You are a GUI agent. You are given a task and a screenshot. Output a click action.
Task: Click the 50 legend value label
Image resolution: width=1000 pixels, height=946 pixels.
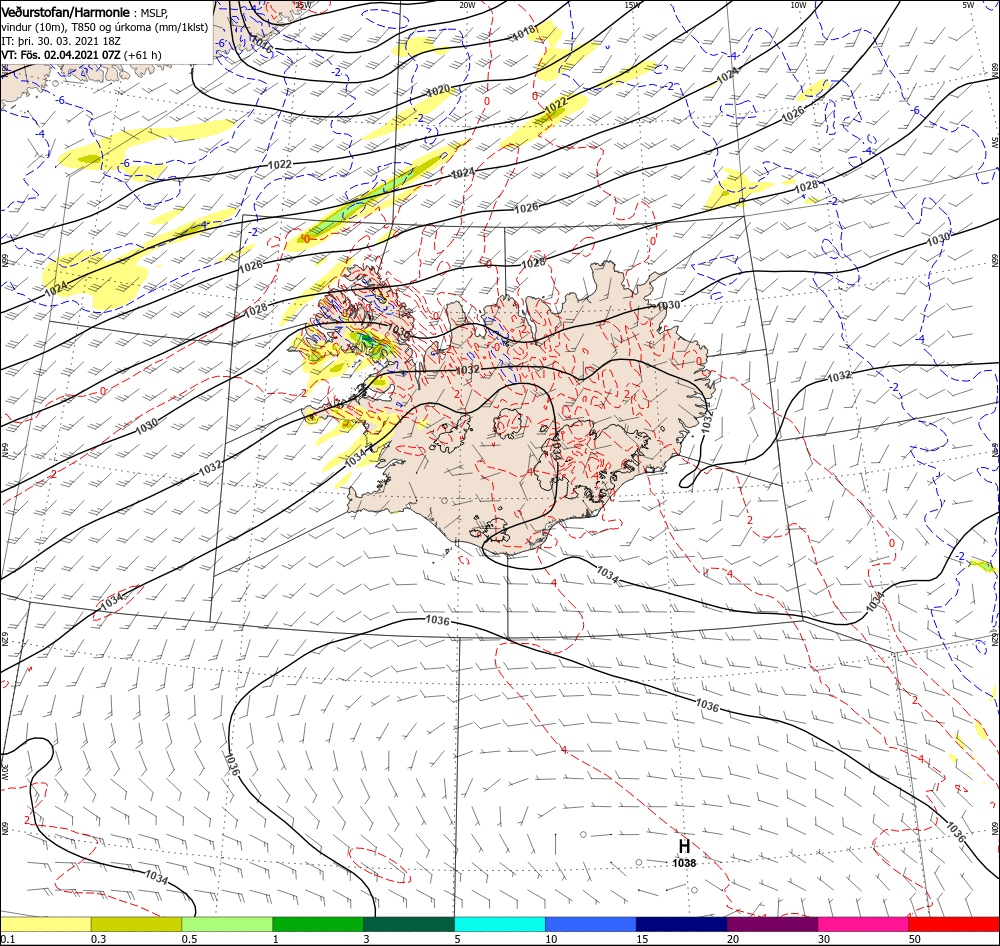(915, 939)
